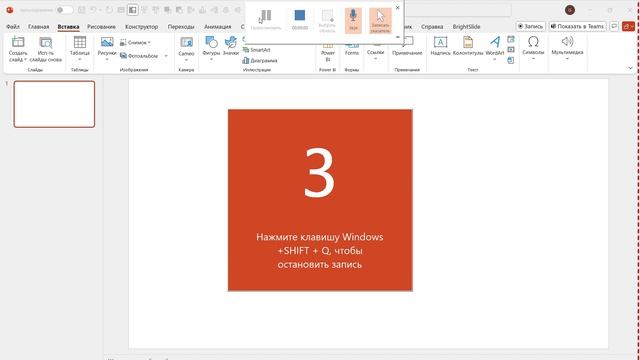Pause the screen recording

click(266, 20)
